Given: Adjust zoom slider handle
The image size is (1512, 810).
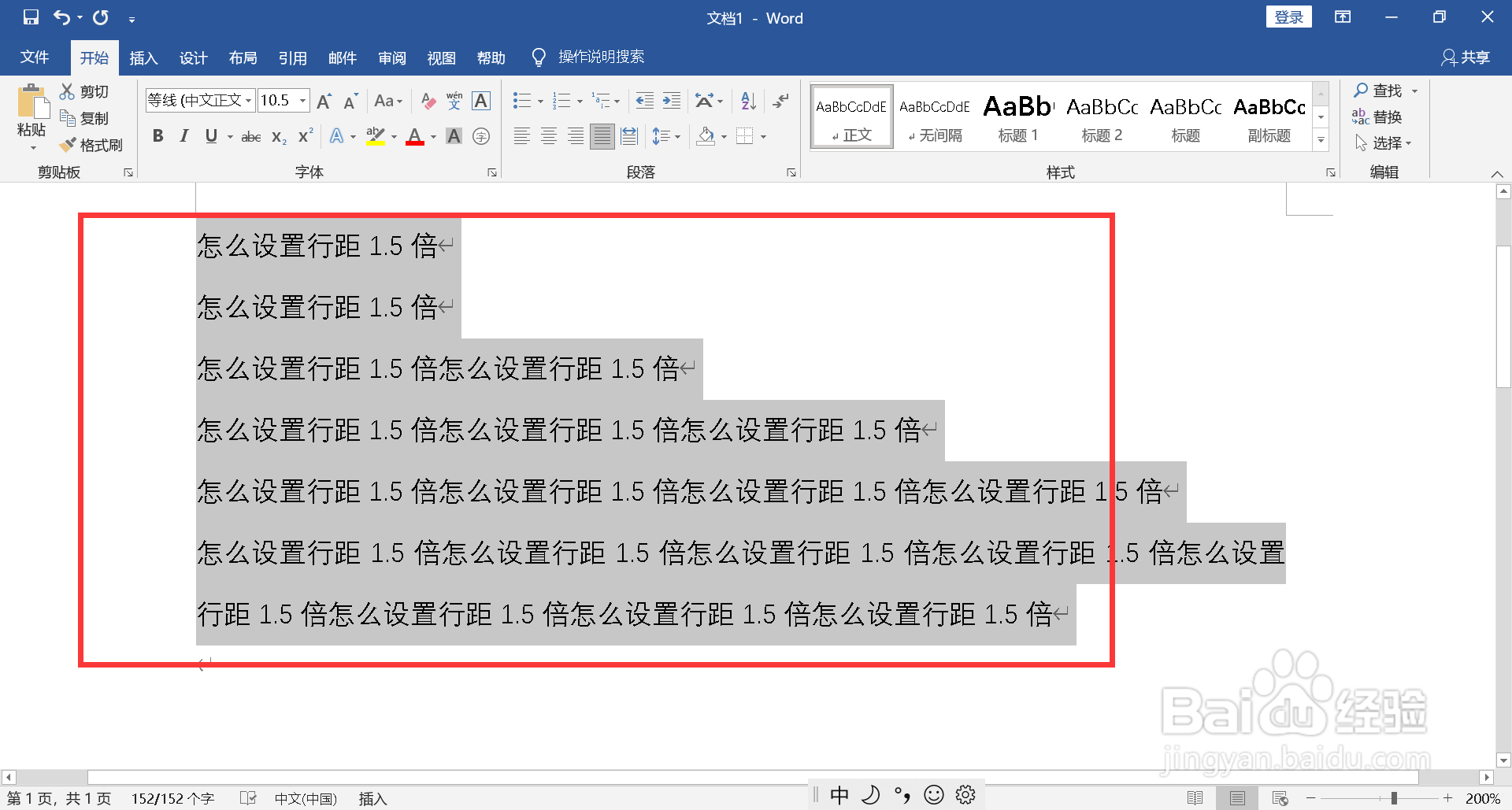Looking at the screenshot, I should (1394, 798).
